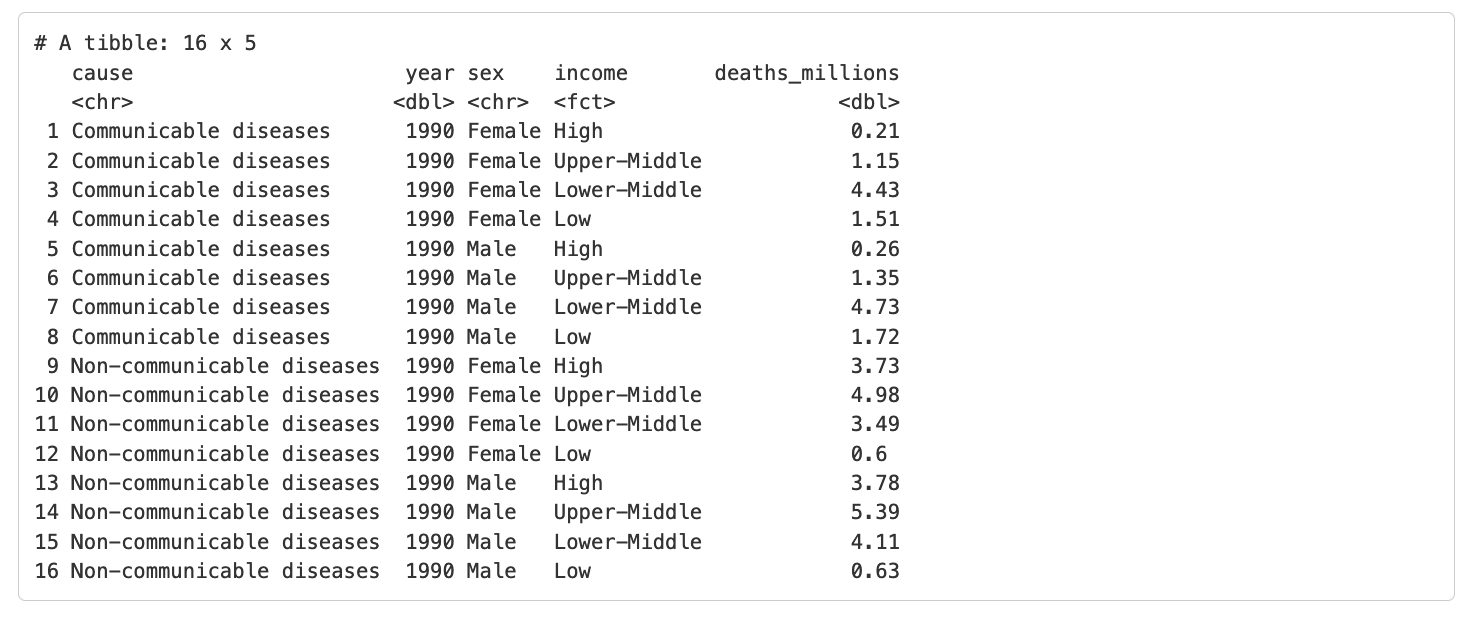Click row number 16 in the tibble

pos(46,571)
